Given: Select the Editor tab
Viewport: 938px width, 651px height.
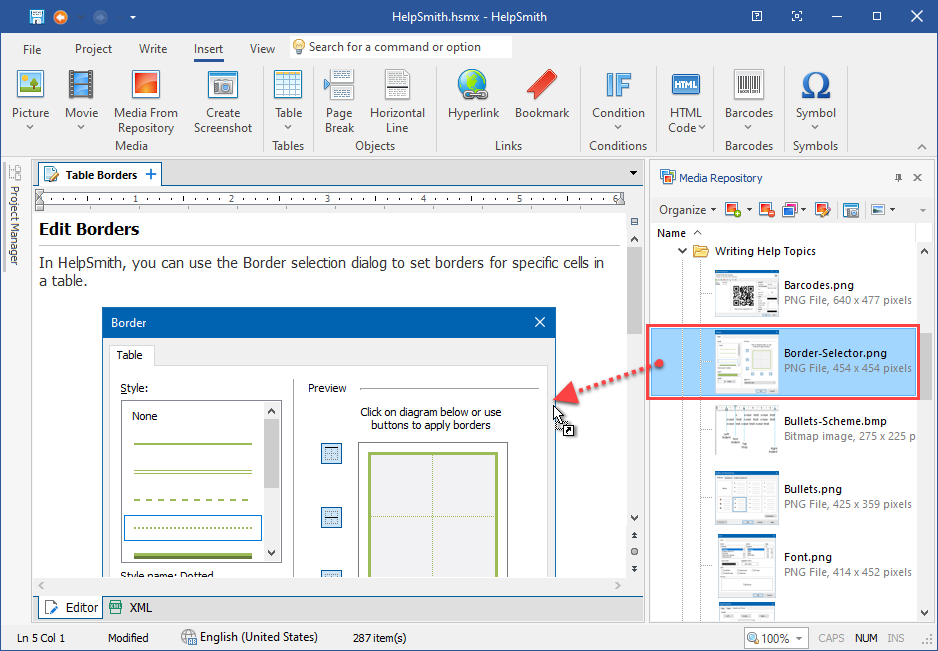Looking at the screenshot, I should 71,608.
